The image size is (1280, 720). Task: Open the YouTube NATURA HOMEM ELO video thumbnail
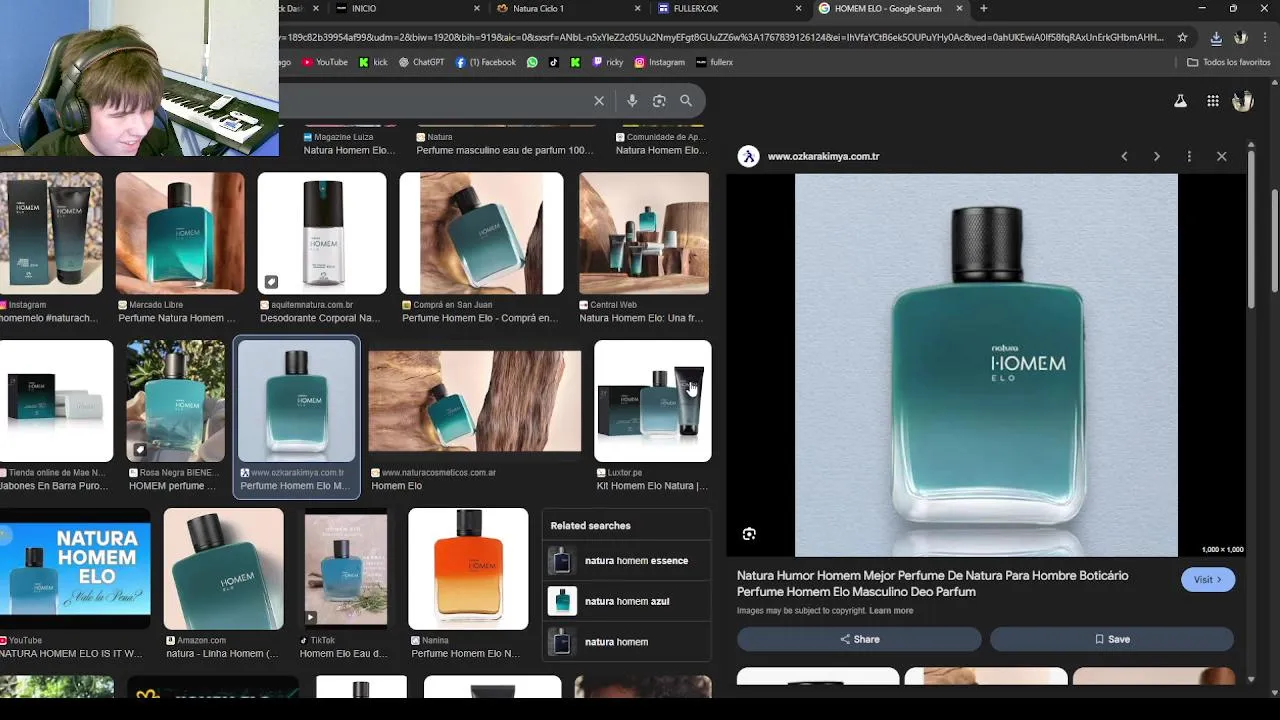click(x=75, y=569)
